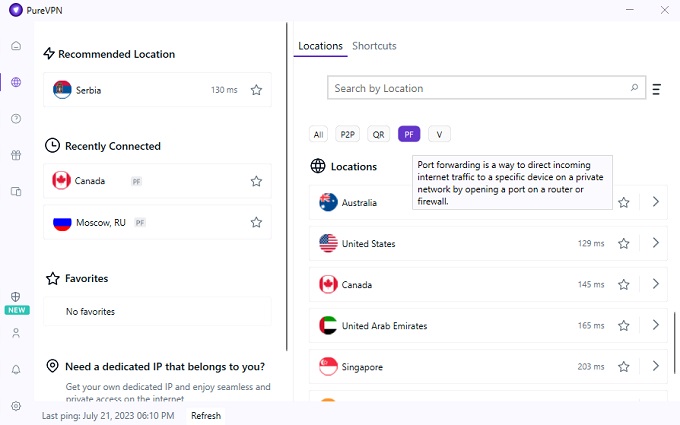
Task: Click the search magnifier icon
Action: click(634, 88)
